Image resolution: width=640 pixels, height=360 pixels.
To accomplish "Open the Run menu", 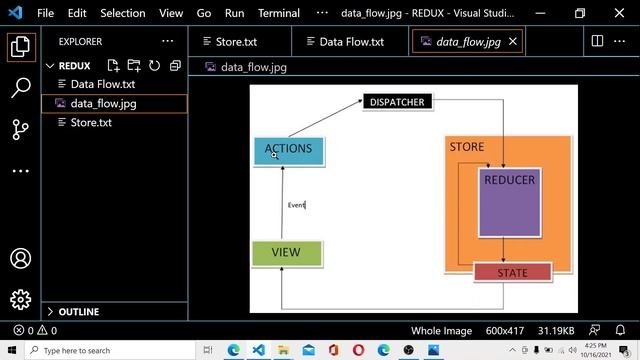I will click(x=234, y=13).
